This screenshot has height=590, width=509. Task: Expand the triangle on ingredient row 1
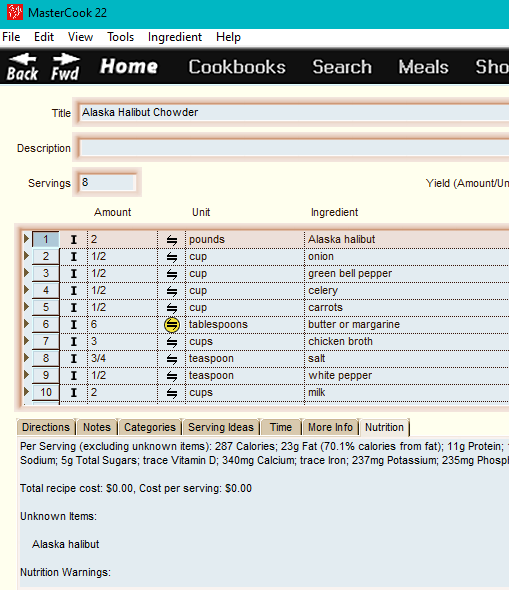26,239
